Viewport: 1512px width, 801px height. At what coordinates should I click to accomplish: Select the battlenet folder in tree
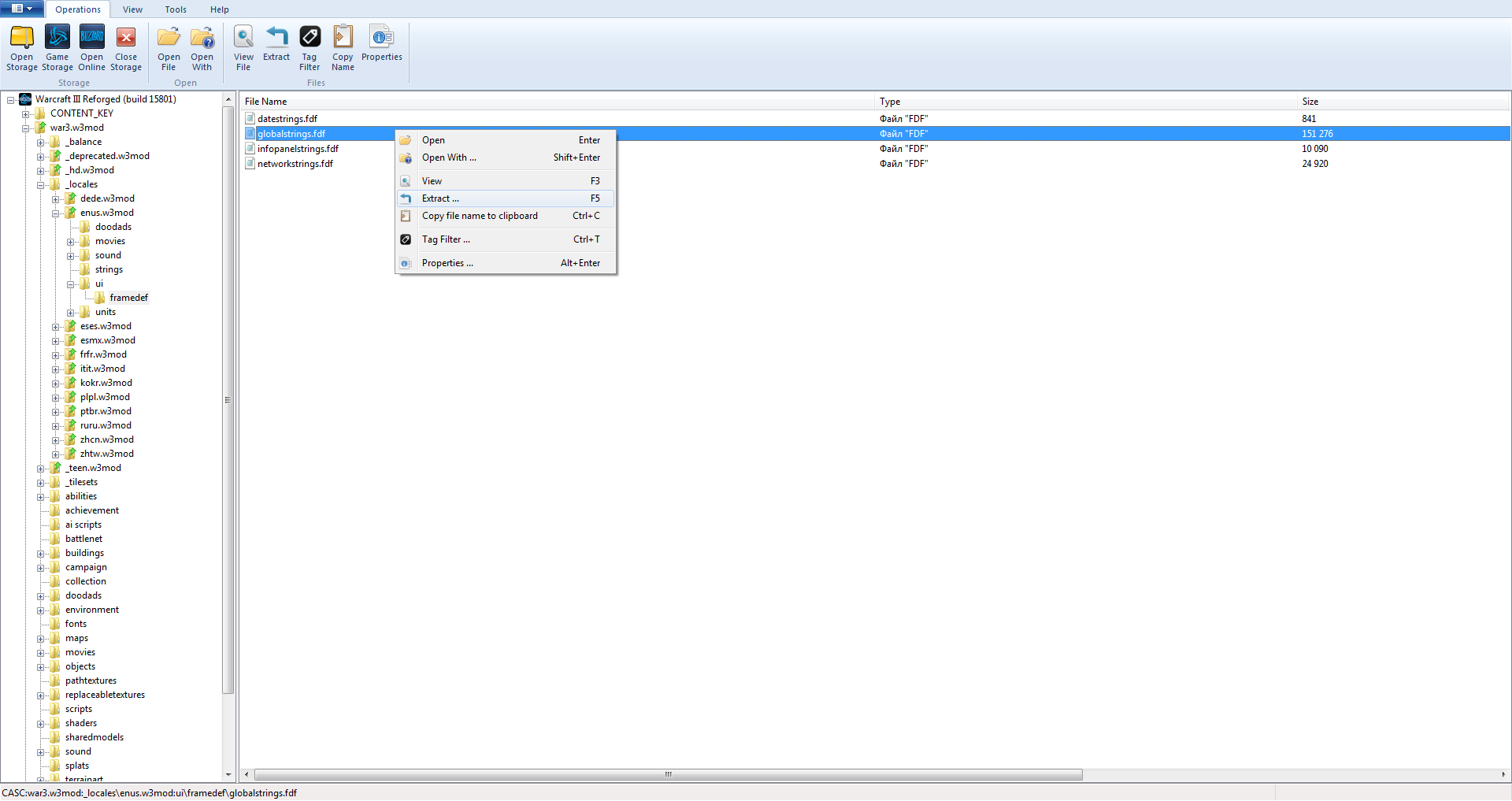pyautogui.click(x=83, y=539)
